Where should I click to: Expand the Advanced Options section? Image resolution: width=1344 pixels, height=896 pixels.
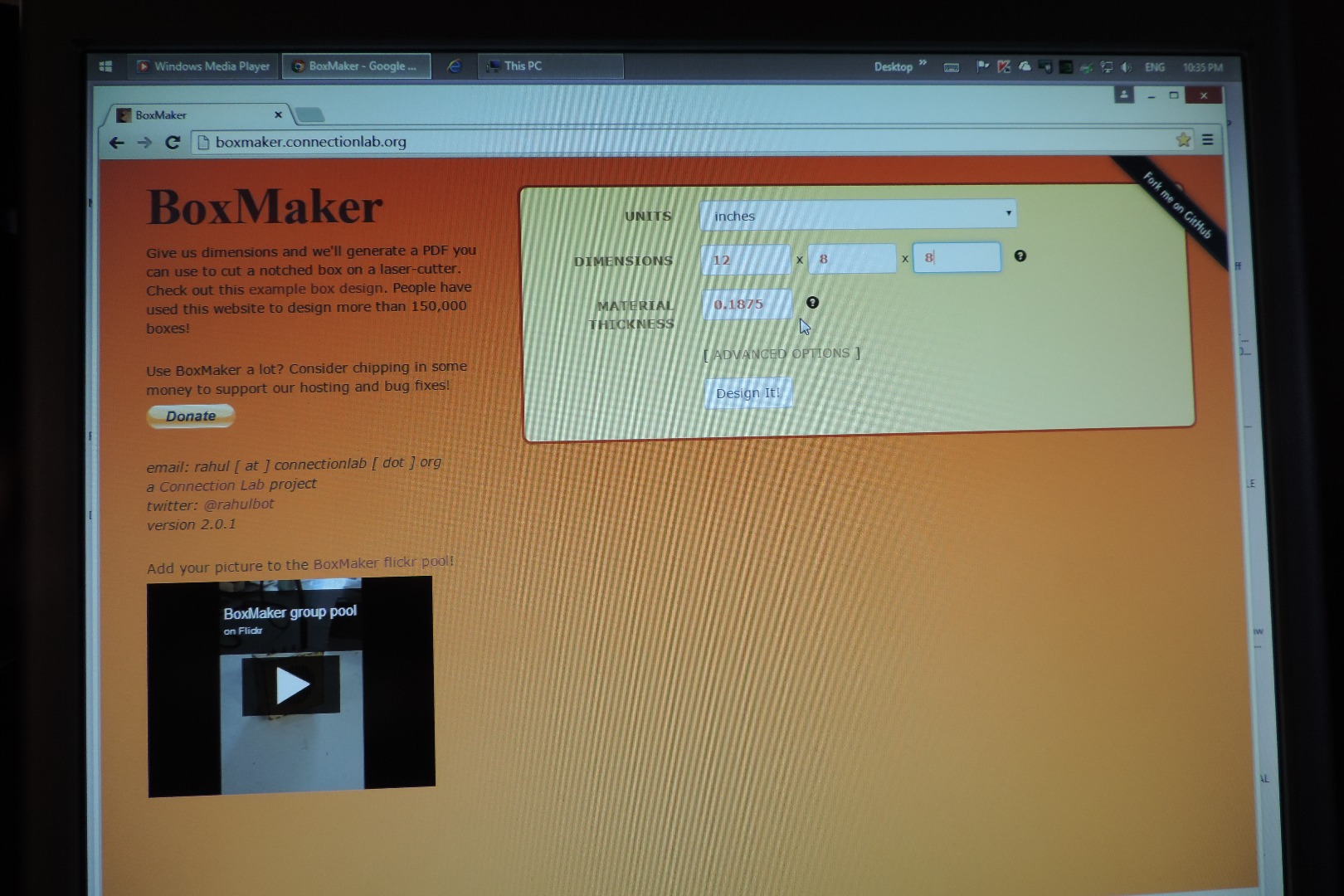tap(782, 353)
